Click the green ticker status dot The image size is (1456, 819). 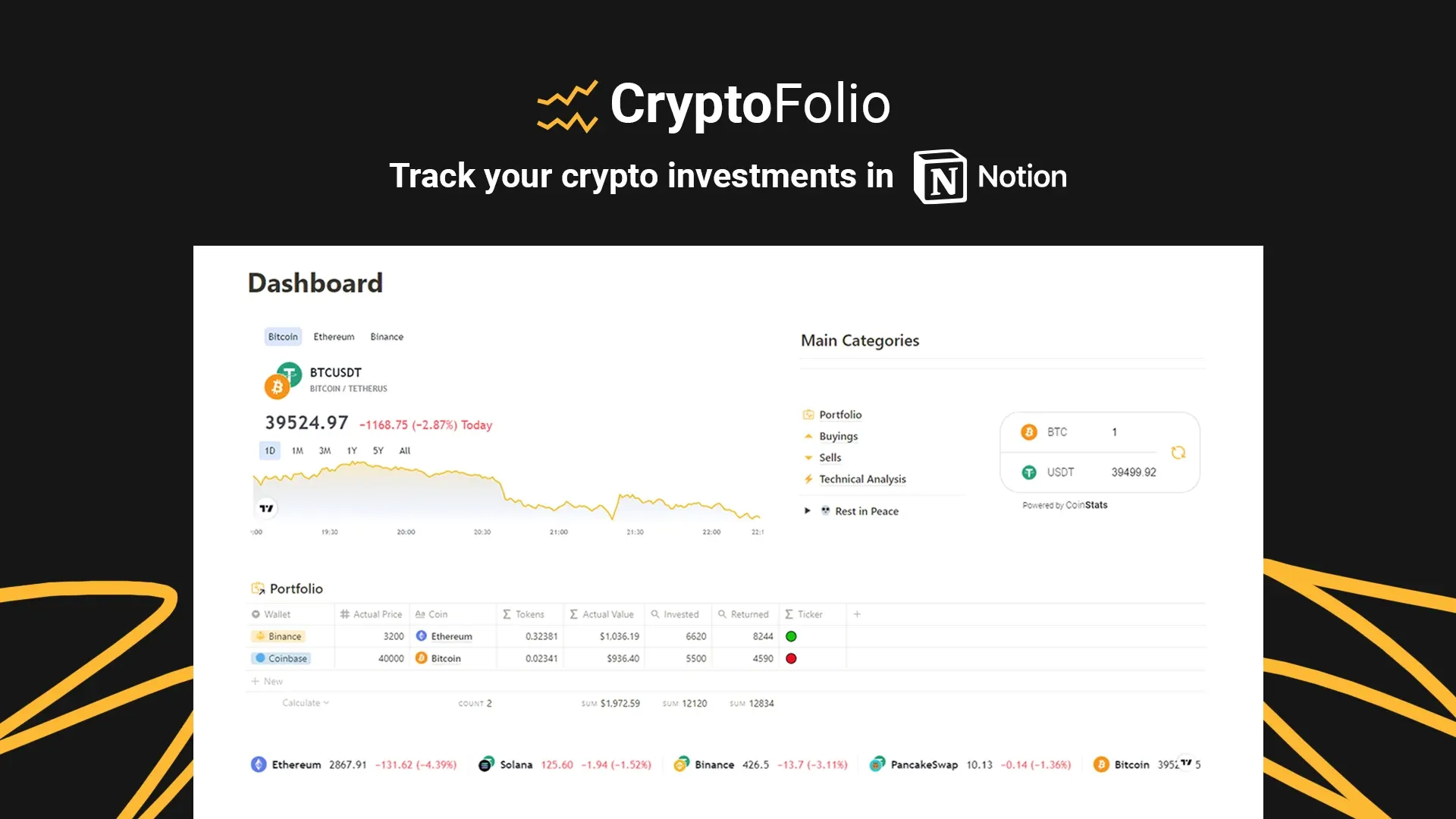[x=791, y=636]
